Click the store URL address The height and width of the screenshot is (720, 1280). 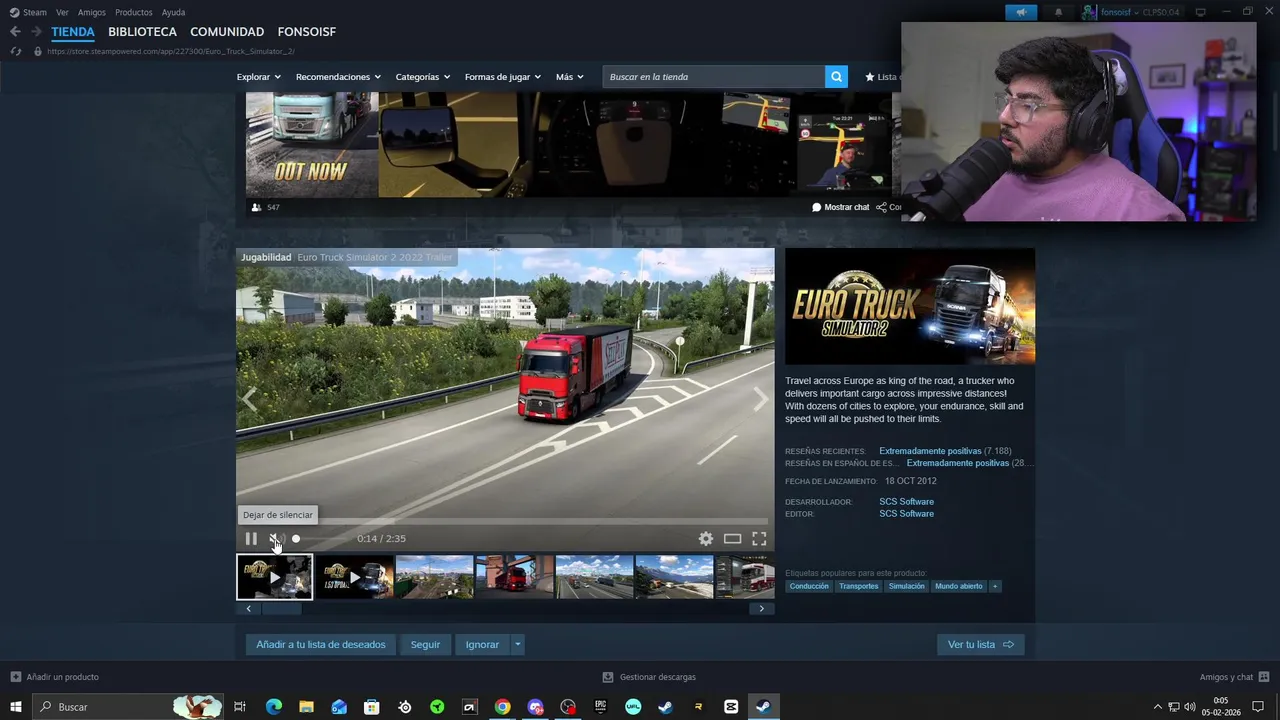(x=170, y=51)
